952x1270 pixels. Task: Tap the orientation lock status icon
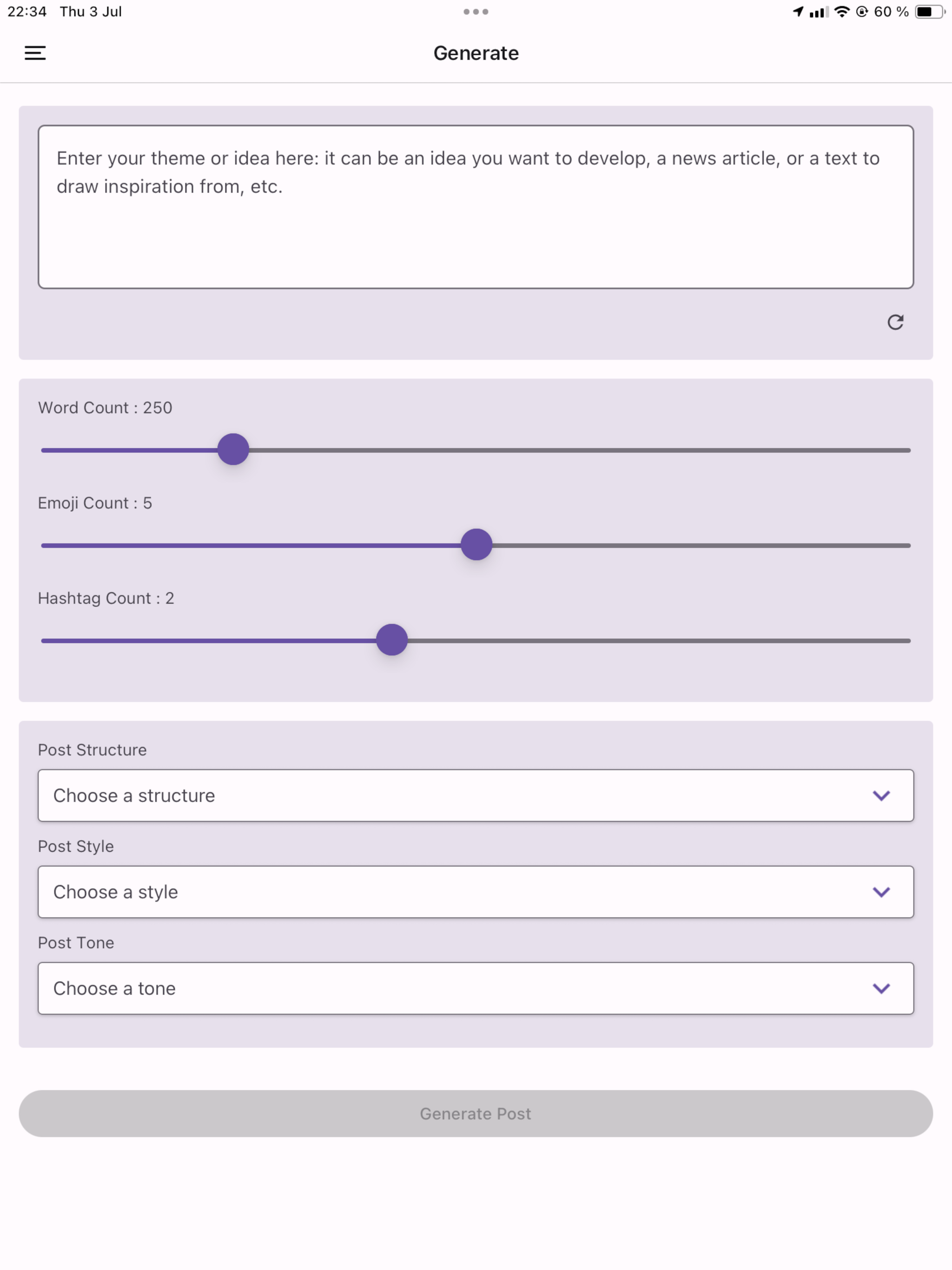pos(862,12)
